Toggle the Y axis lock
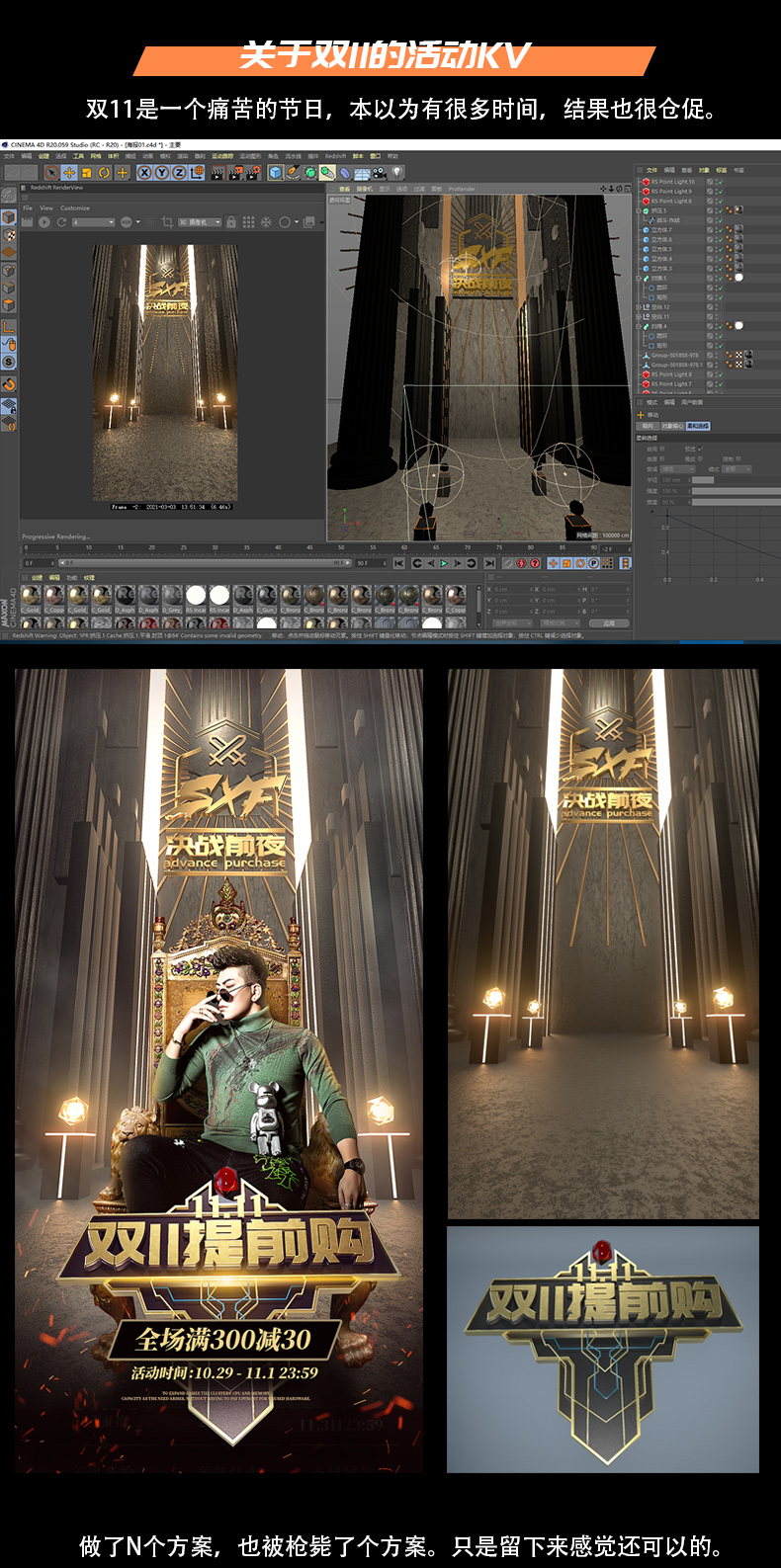The height and width of the screenshot is (1568, 781). point(162,172)
